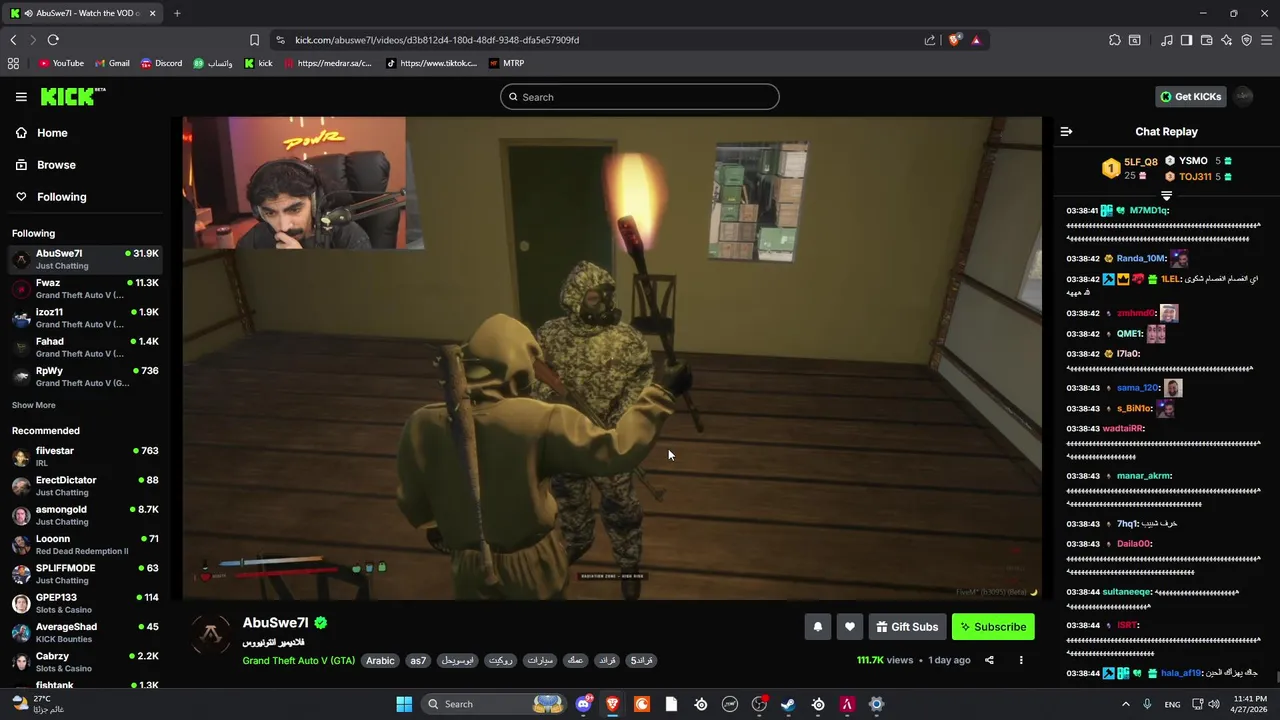This screenshot has width=1280, height=720.
Task: Go back in browser
Action: [x=13, y=40]
